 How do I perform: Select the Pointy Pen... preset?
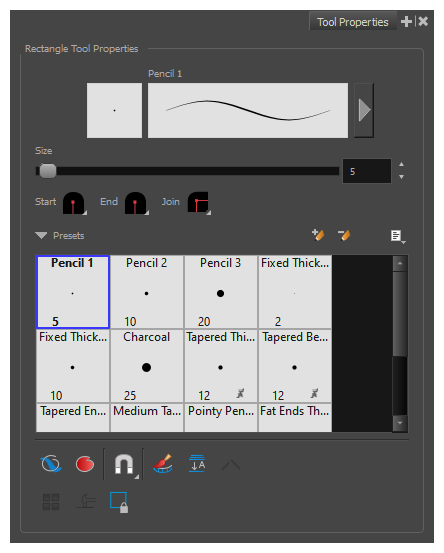coord(221,418)
